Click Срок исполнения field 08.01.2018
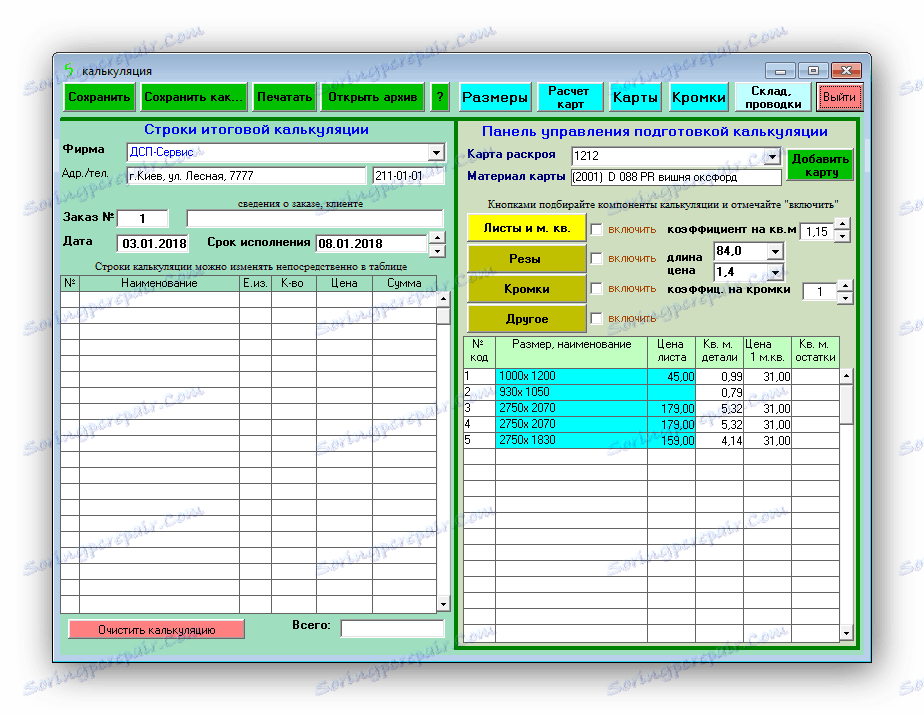 (371, 243)
